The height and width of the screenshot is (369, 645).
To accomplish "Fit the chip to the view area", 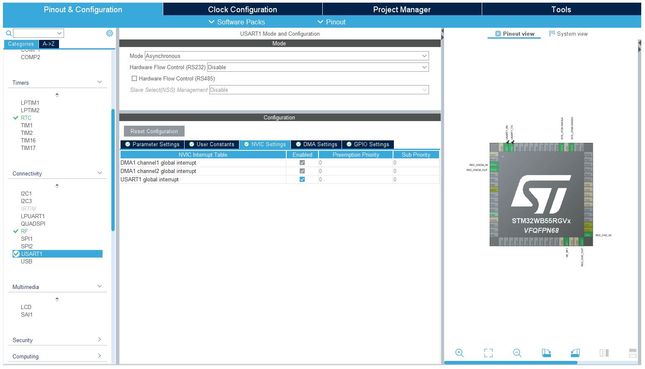I will [x=488, y=353].
